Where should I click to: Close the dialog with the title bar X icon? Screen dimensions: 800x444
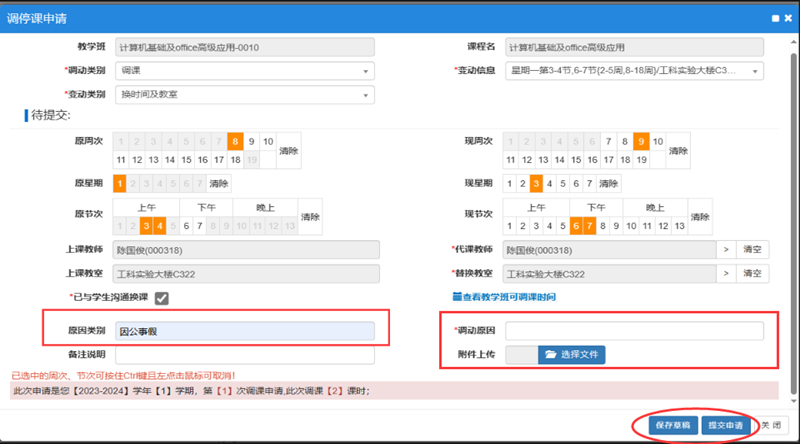(788, 18)
